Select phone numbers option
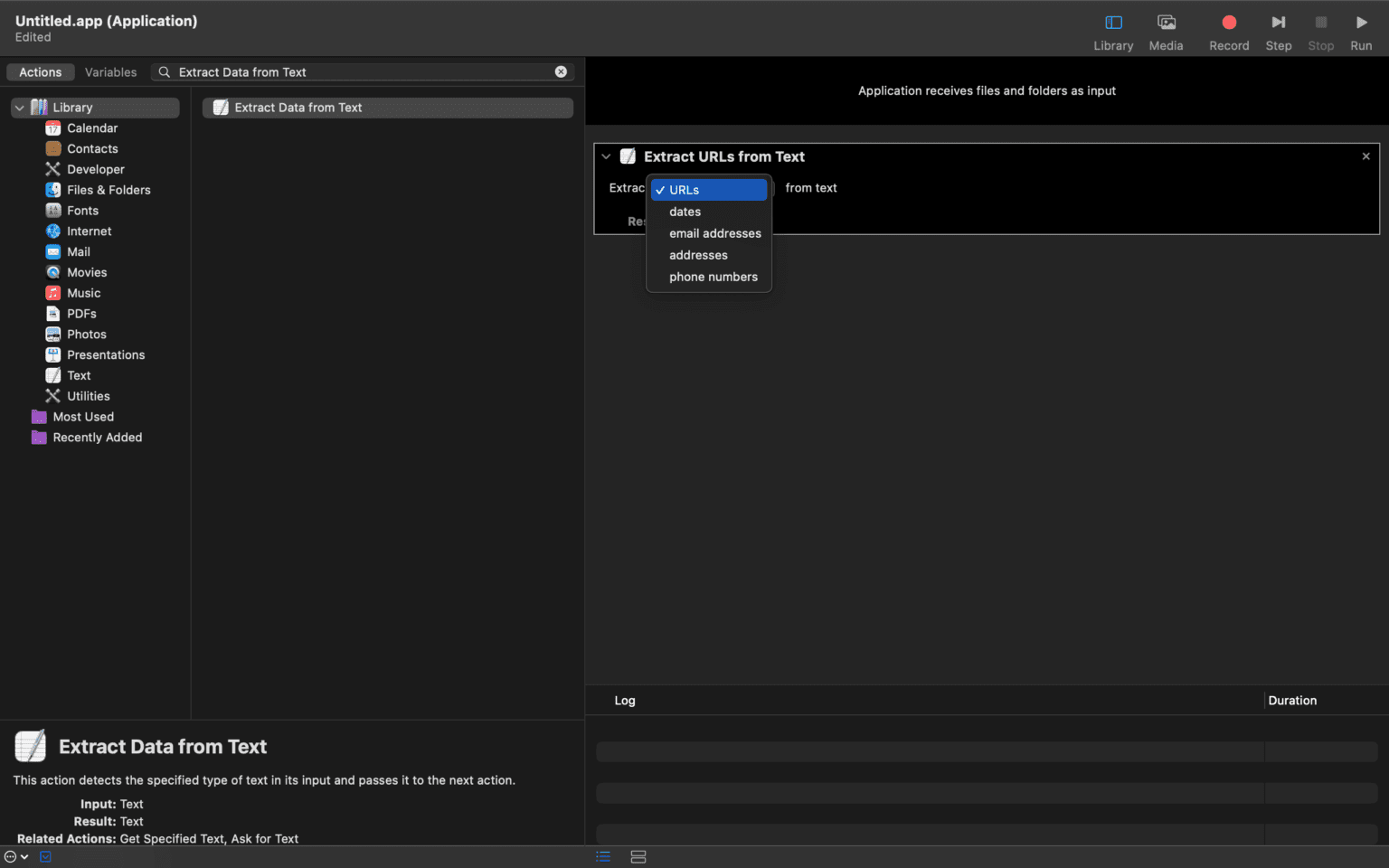 point(713,277)
